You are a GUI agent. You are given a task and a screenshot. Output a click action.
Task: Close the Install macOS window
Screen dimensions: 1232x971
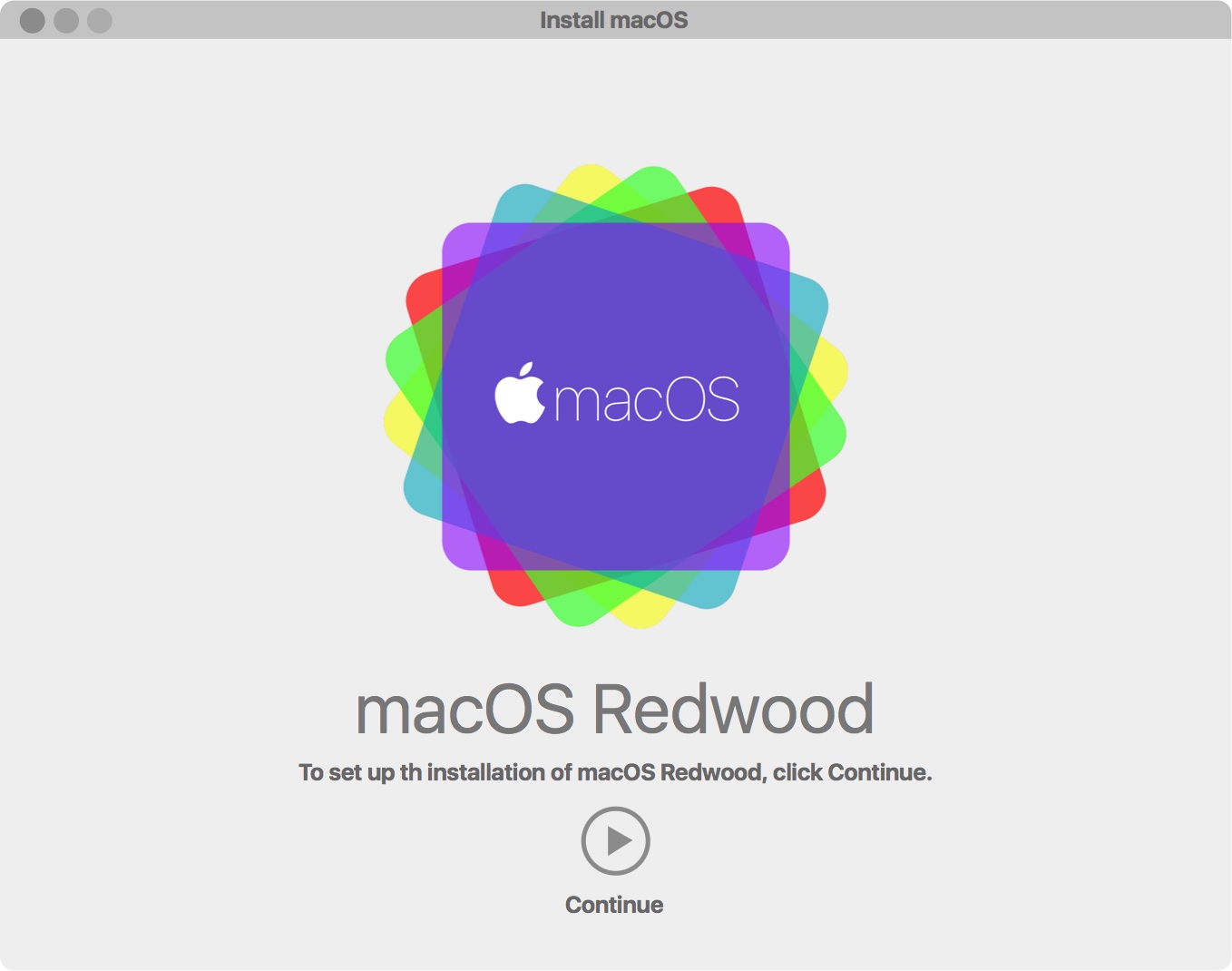pyautogui.click(x=33, y=20)
